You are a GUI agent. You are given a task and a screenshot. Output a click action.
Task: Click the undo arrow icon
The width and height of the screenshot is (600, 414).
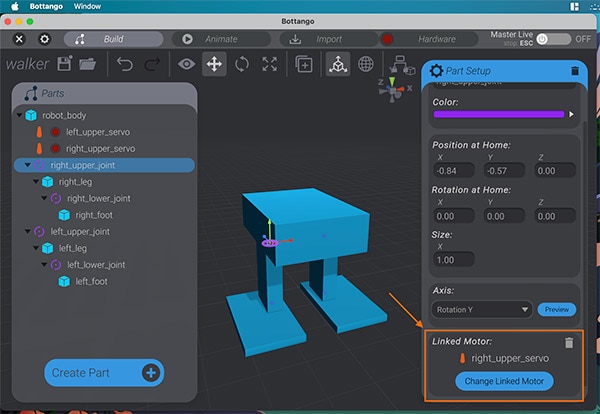click(125, 64)
